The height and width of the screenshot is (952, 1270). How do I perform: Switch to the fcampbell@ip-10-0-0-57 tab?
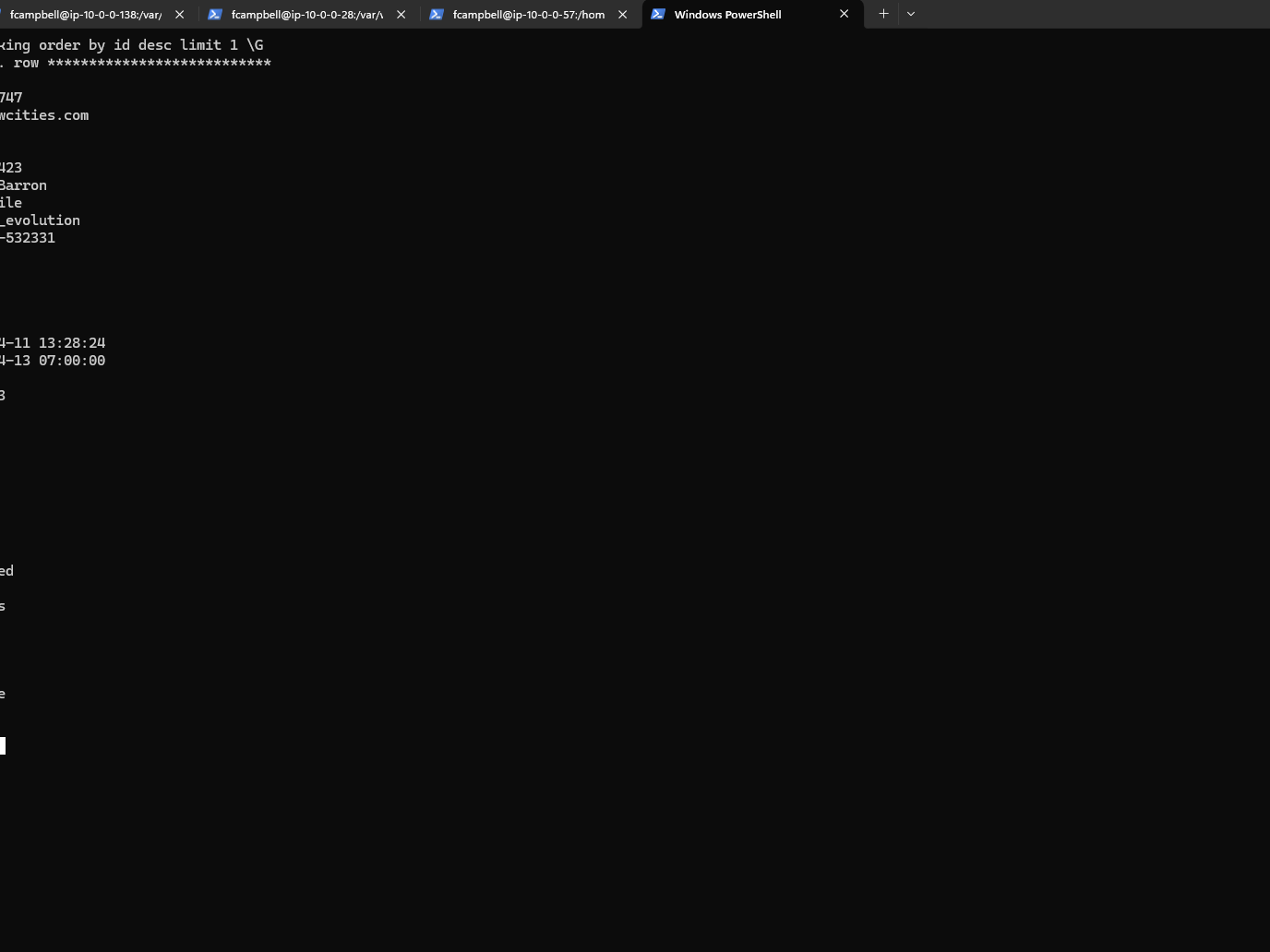click(x=528, y=15)
